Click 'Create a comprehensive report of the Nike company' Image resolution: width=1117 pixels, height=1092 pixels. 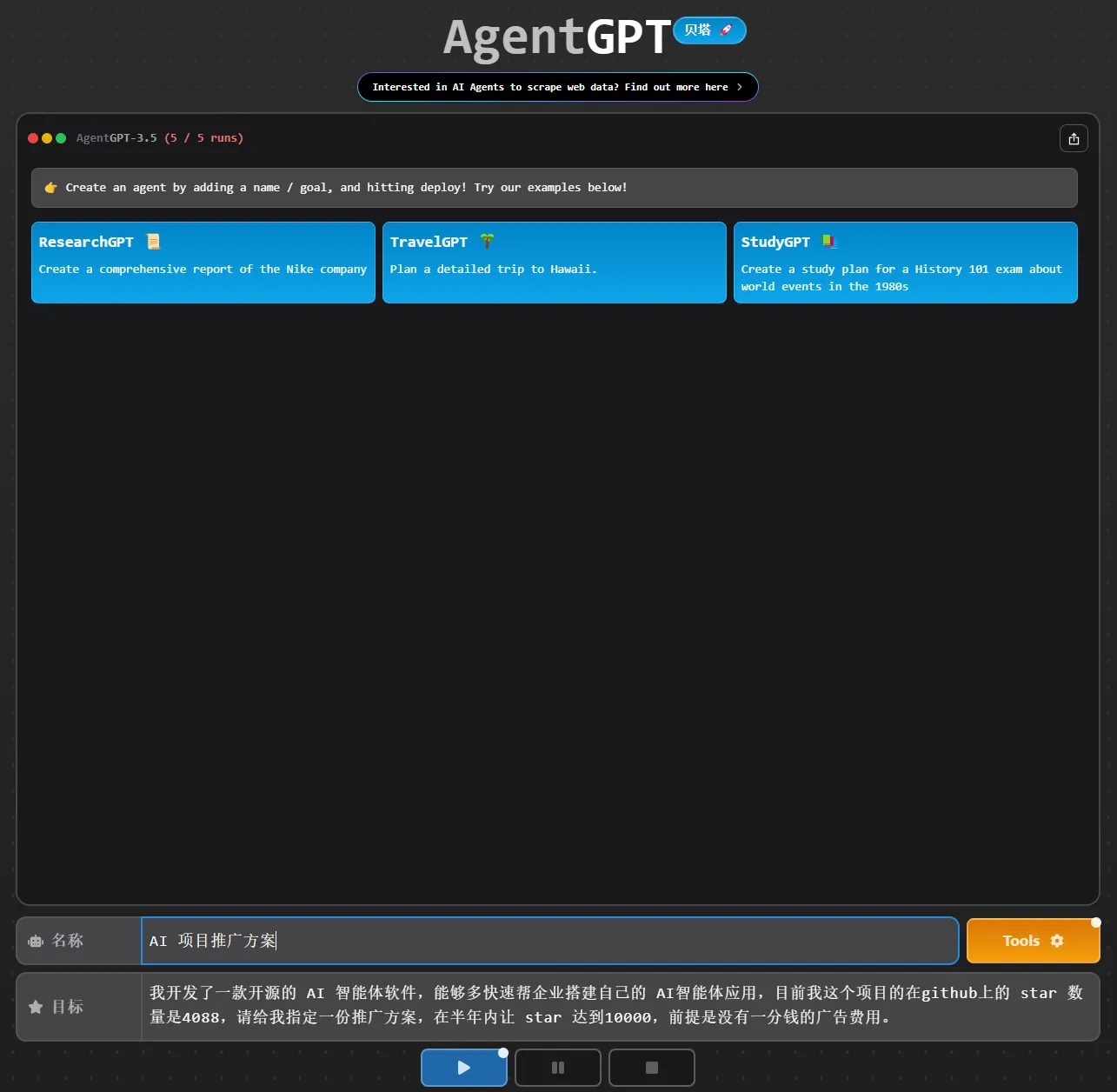click(x=203, y=270)
